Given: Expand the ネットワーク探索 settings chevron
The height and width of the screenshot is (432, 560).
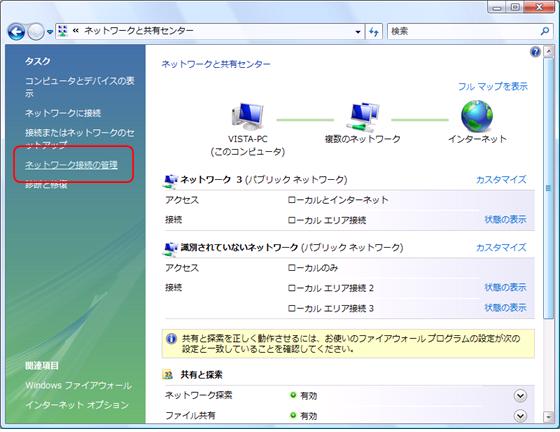Looking at the screenshot, I should 520,396.
